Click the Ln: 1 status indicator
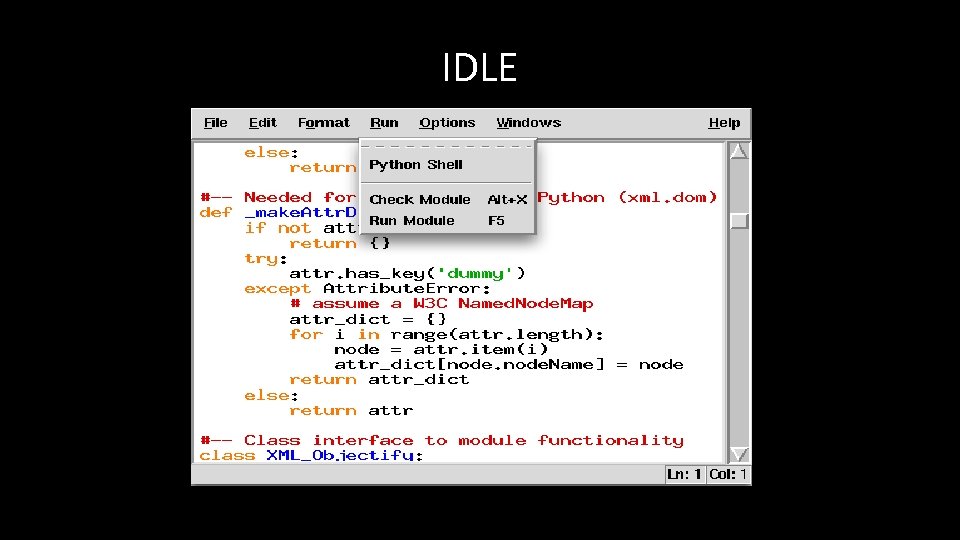This screenshot has height=540, width=960. (x=684, y=474)
